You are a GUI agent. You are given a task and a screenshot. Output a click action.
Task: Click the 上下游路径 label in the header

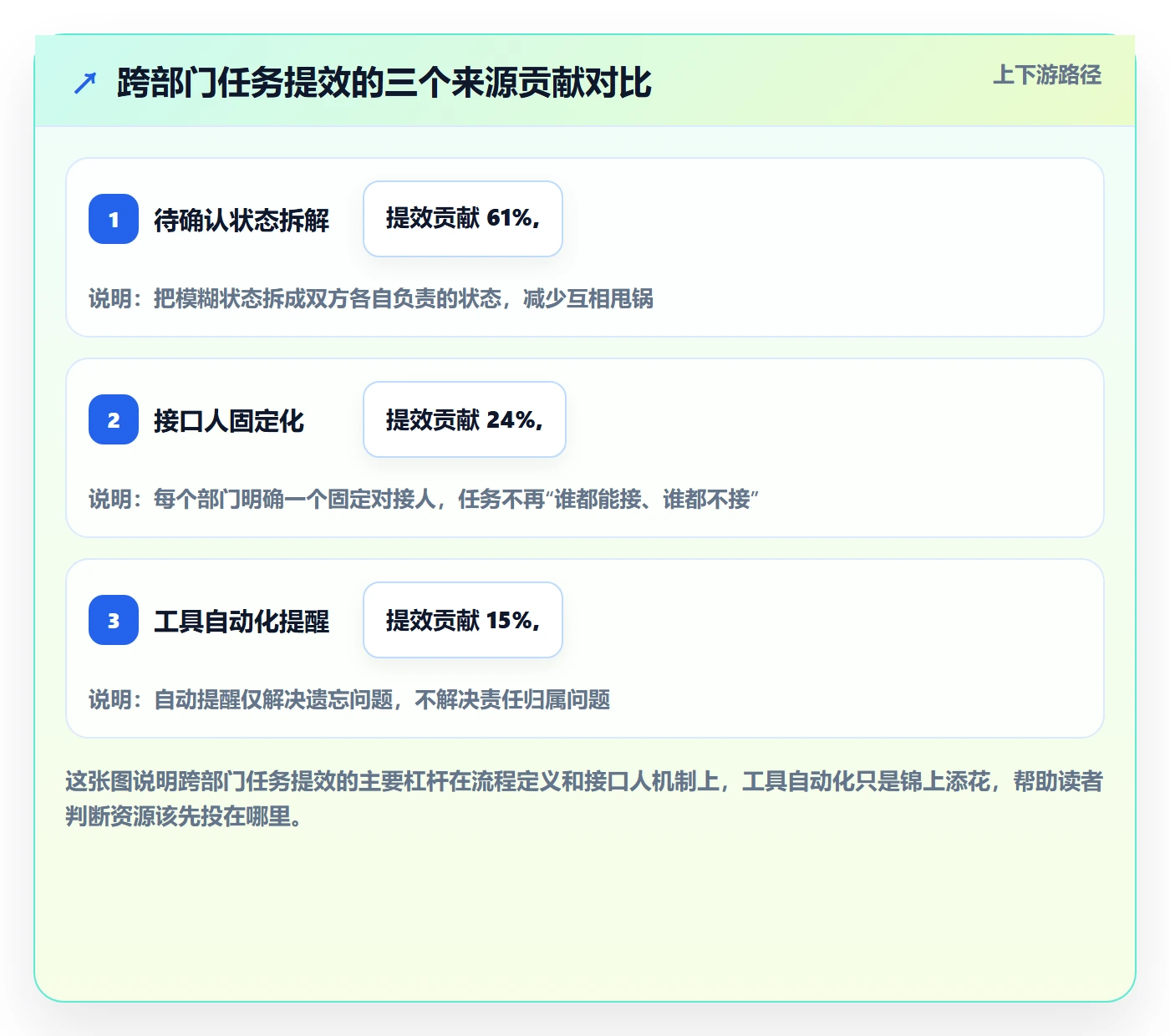[x=1047, y=75]
